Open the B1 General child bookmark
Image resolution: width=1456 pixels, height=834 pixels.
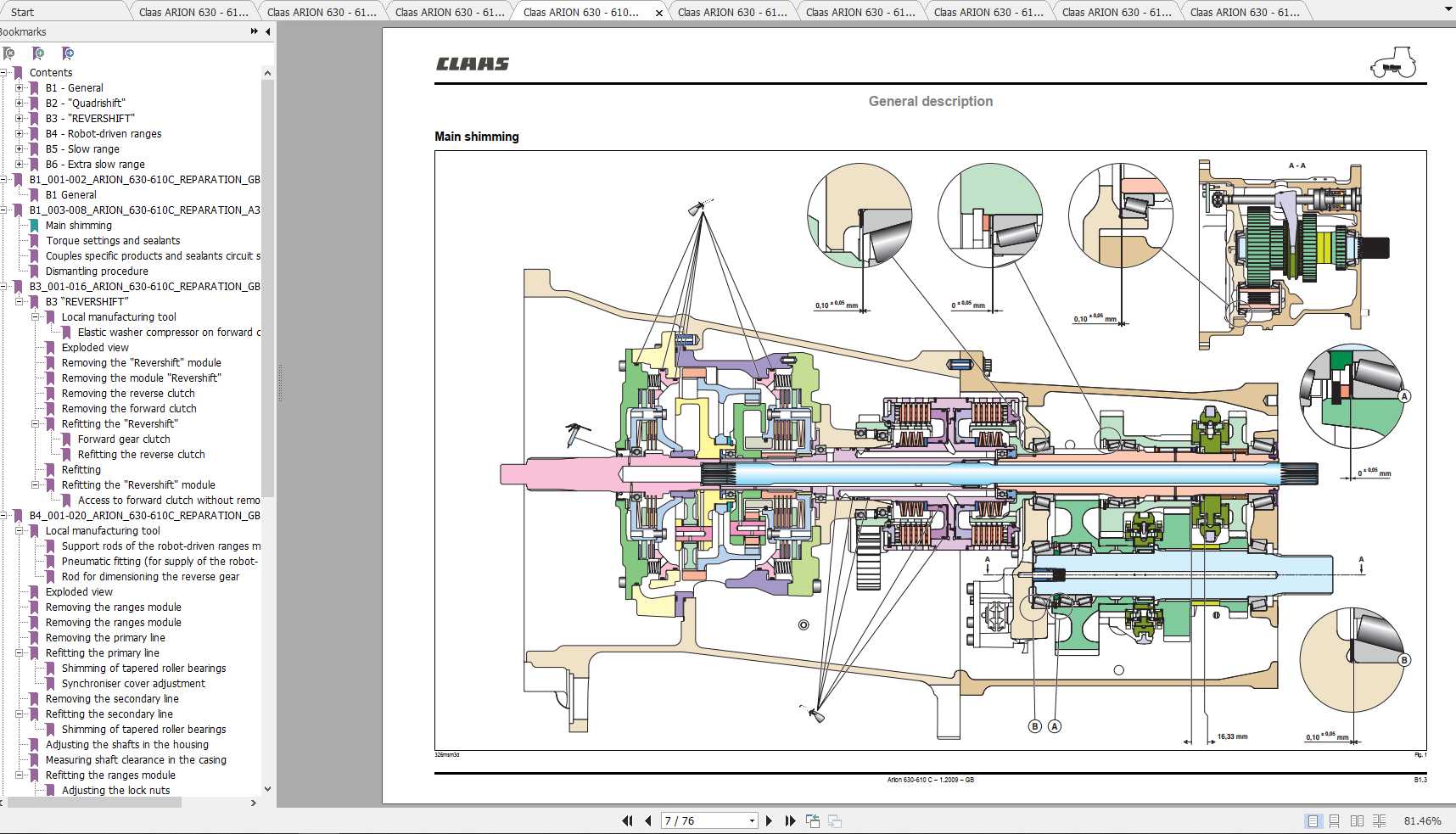coord(71,195)
